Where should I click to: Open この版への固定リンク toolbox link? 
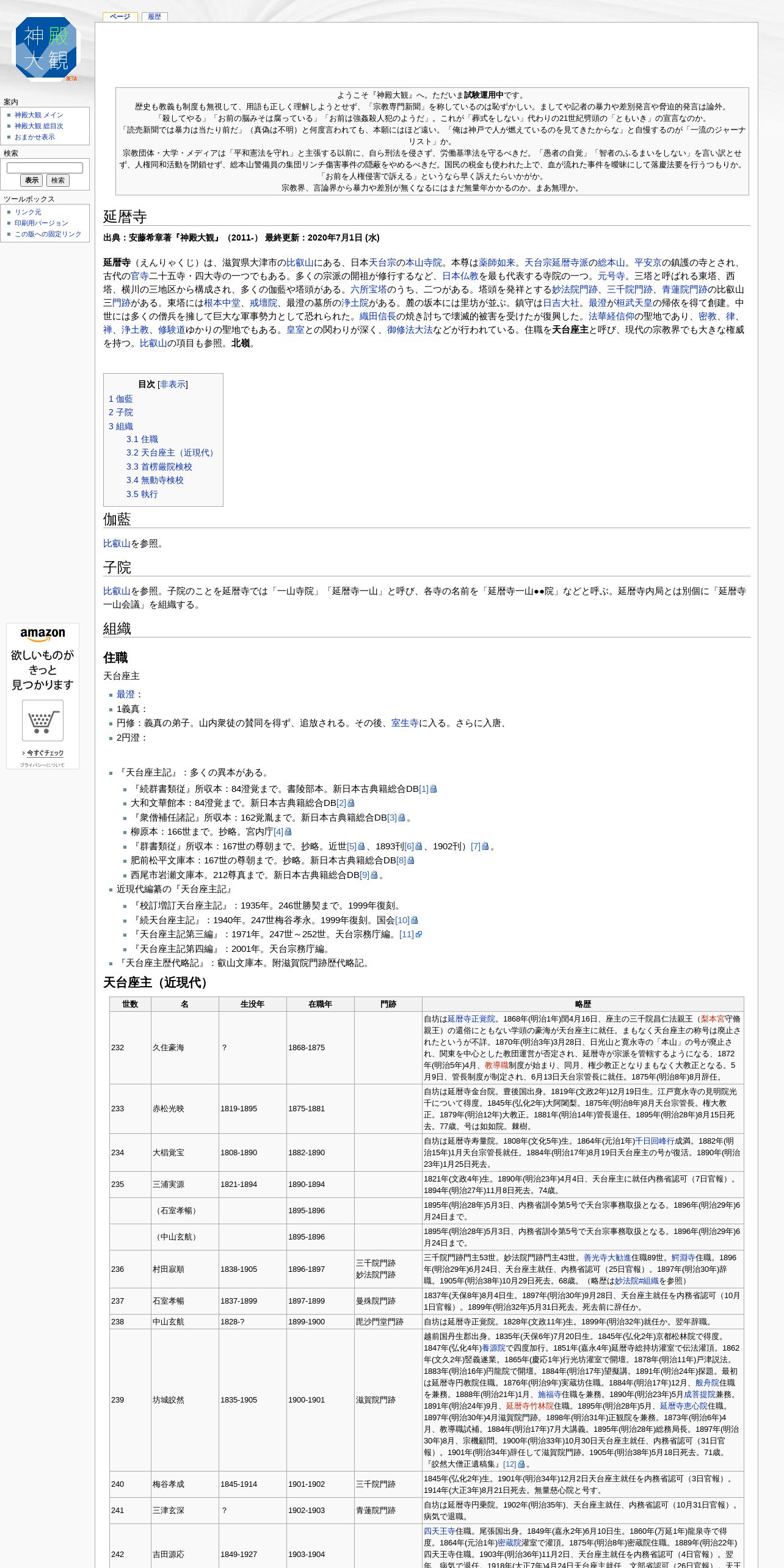tap(48, 234)
